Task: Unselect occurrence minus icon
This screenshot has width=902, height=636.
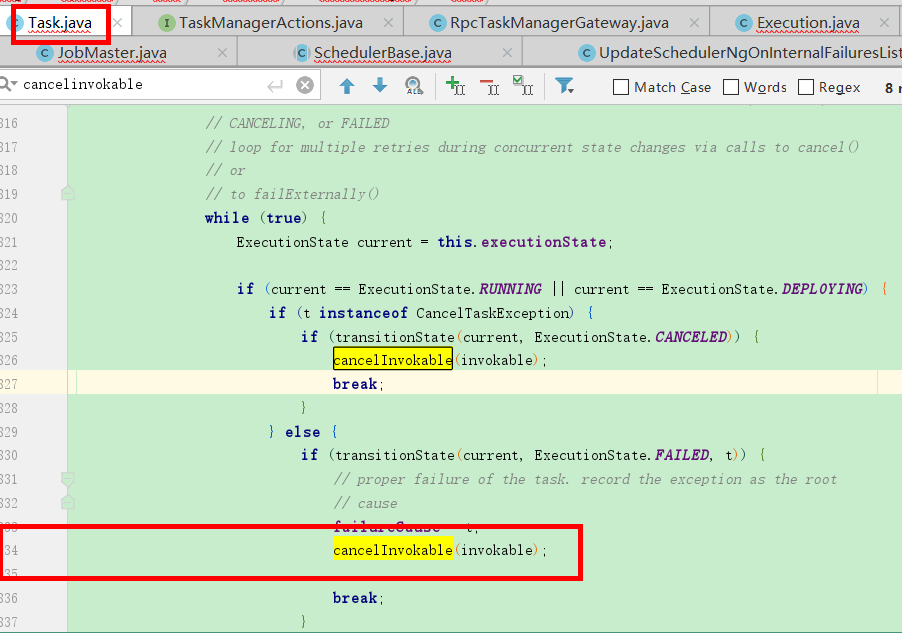Action: coord(489,87)
